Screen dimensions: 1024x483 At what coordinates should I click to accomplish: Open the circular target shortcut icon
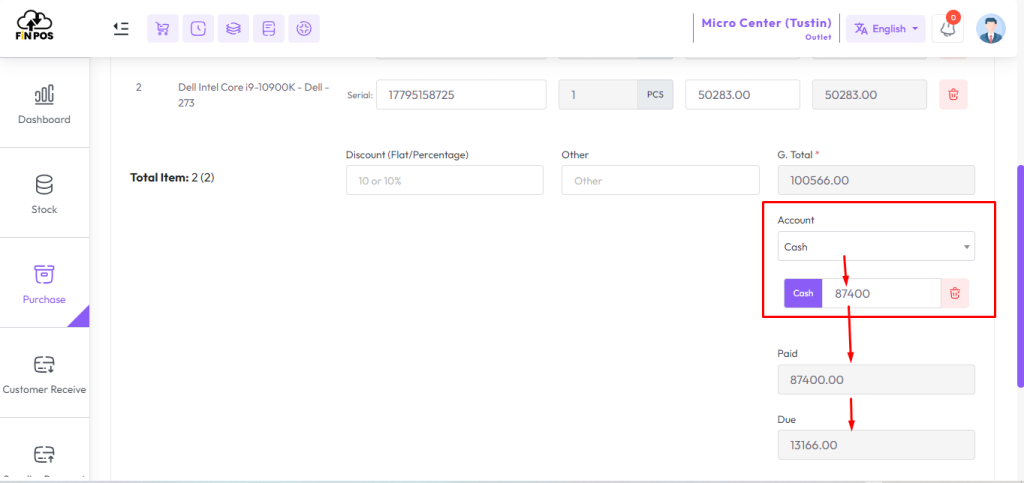(x=304, y=29)
